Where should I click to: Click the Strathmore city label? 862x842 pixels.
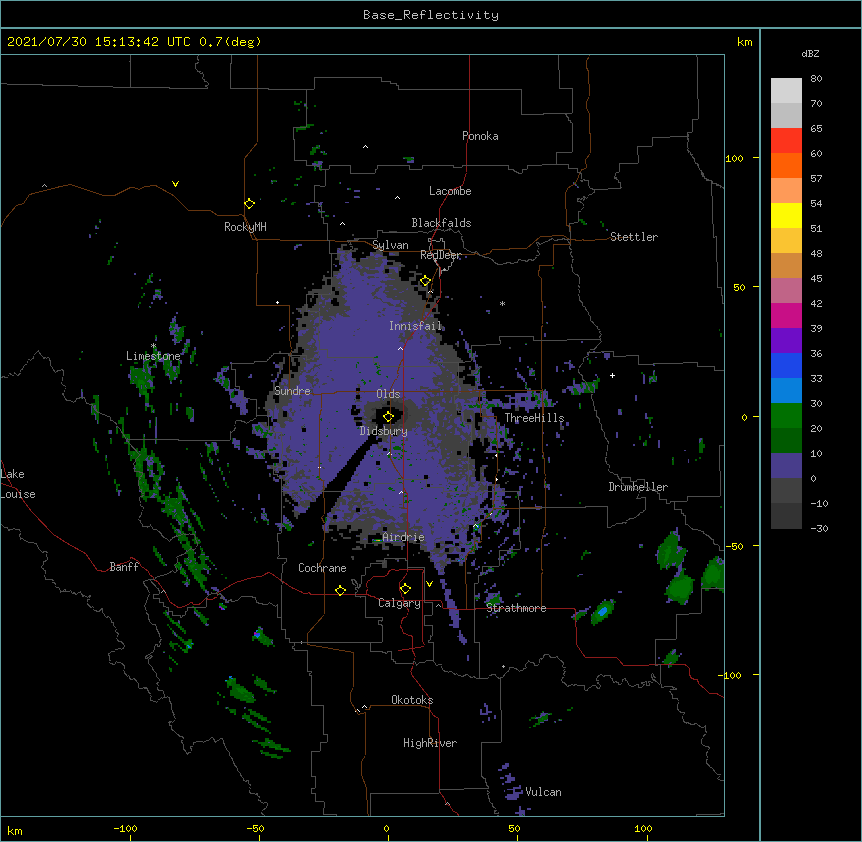pyautogui.click(x=516, y=608)
